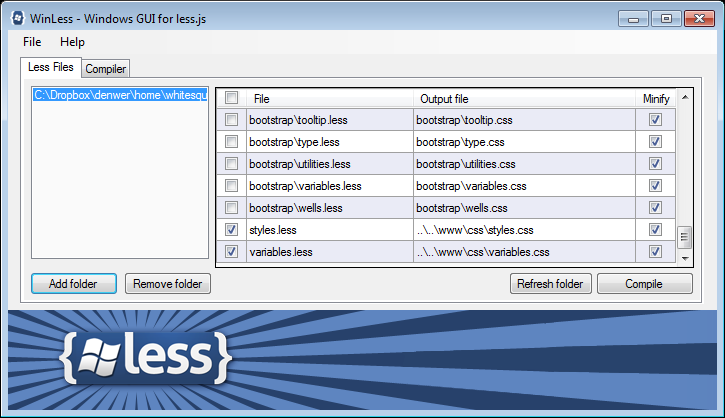Switch to the Compiler tab
The width and height of the screenshot is (725, 418).
pyautogui.click(x=105, y=69)
